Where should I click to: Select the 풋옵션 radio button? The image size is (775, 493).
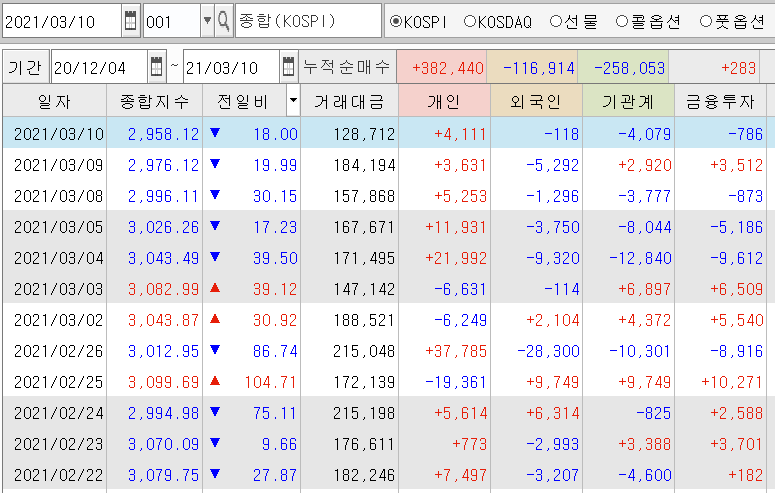706,21
